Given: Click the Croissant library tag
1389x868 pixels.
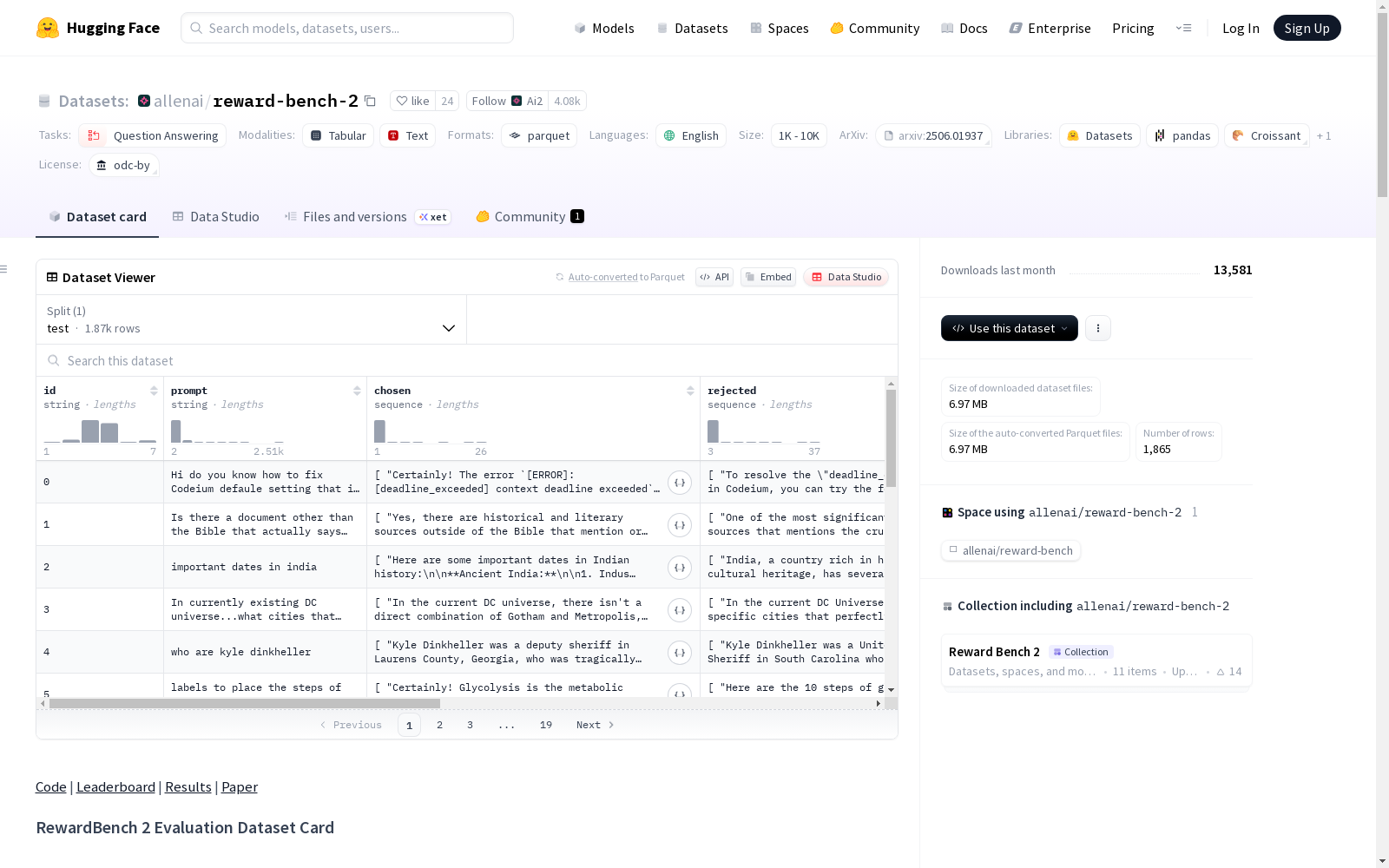Looking at the screenshot, I should 1267,135.
